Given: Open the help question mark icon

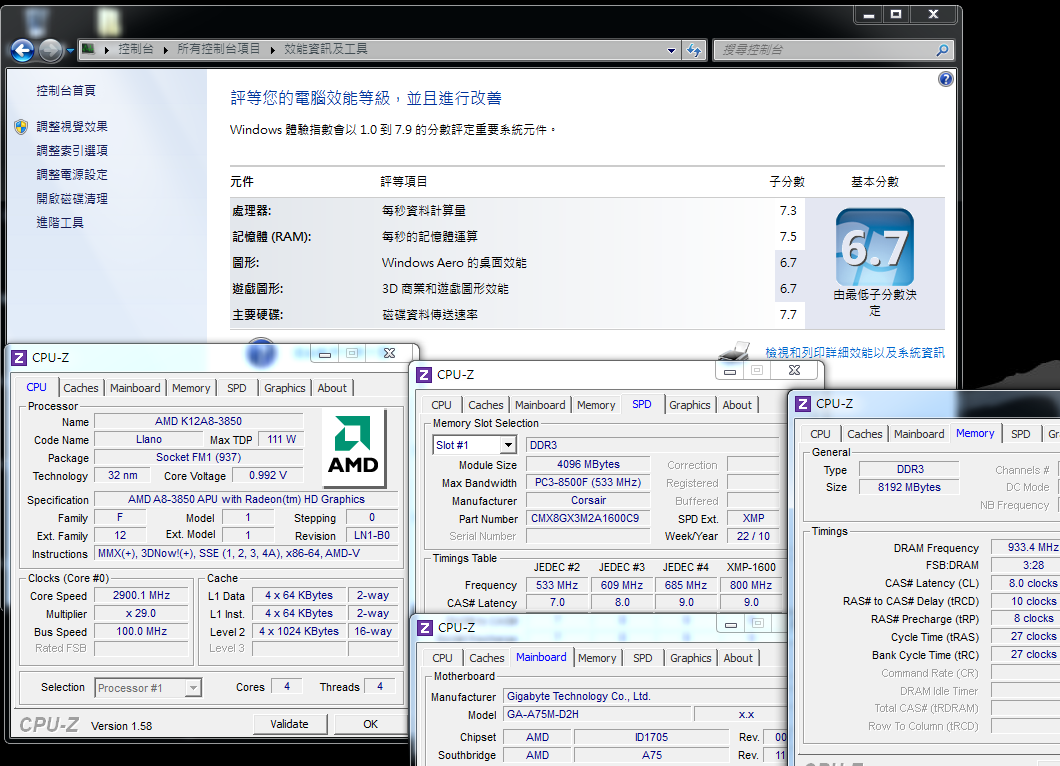Looking at the screenshot, I should coord(946,79).
